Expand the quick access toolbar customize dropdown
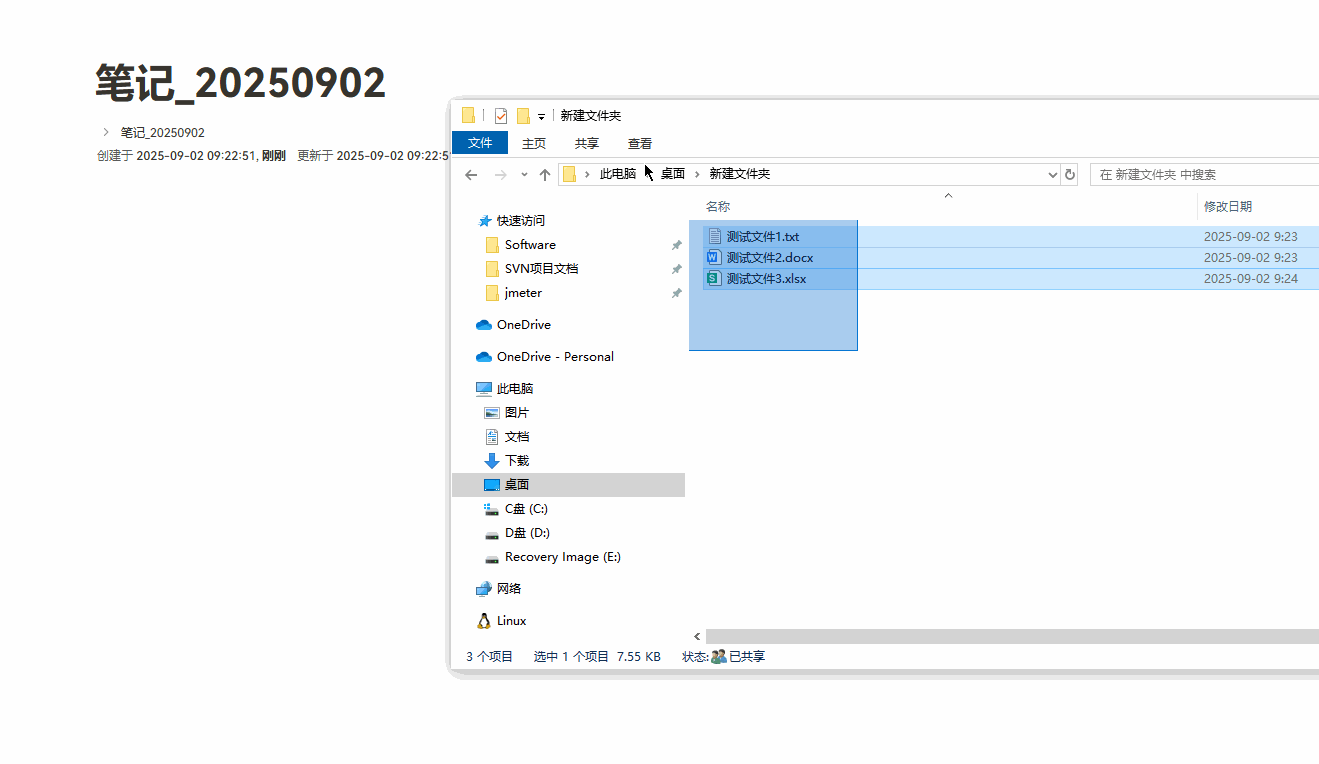 (x=540, y=116)
